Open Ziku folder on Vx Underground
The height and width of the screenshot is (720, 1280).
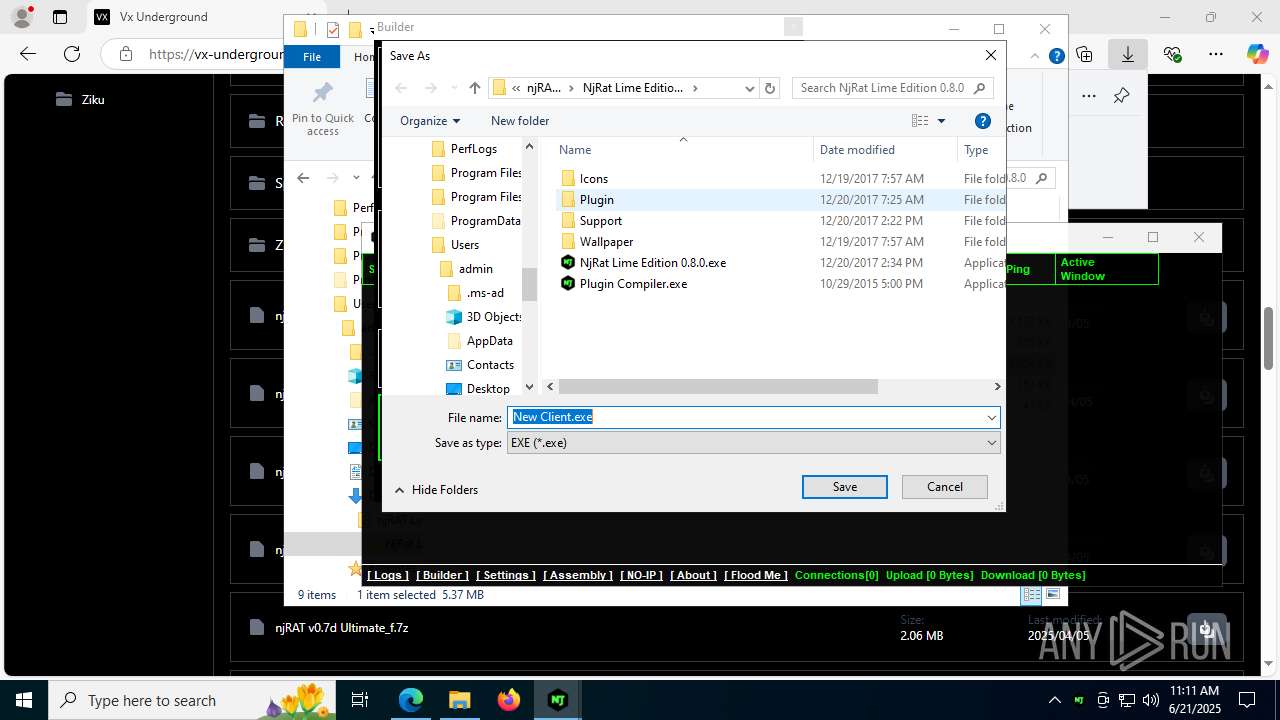coord(93,99)
